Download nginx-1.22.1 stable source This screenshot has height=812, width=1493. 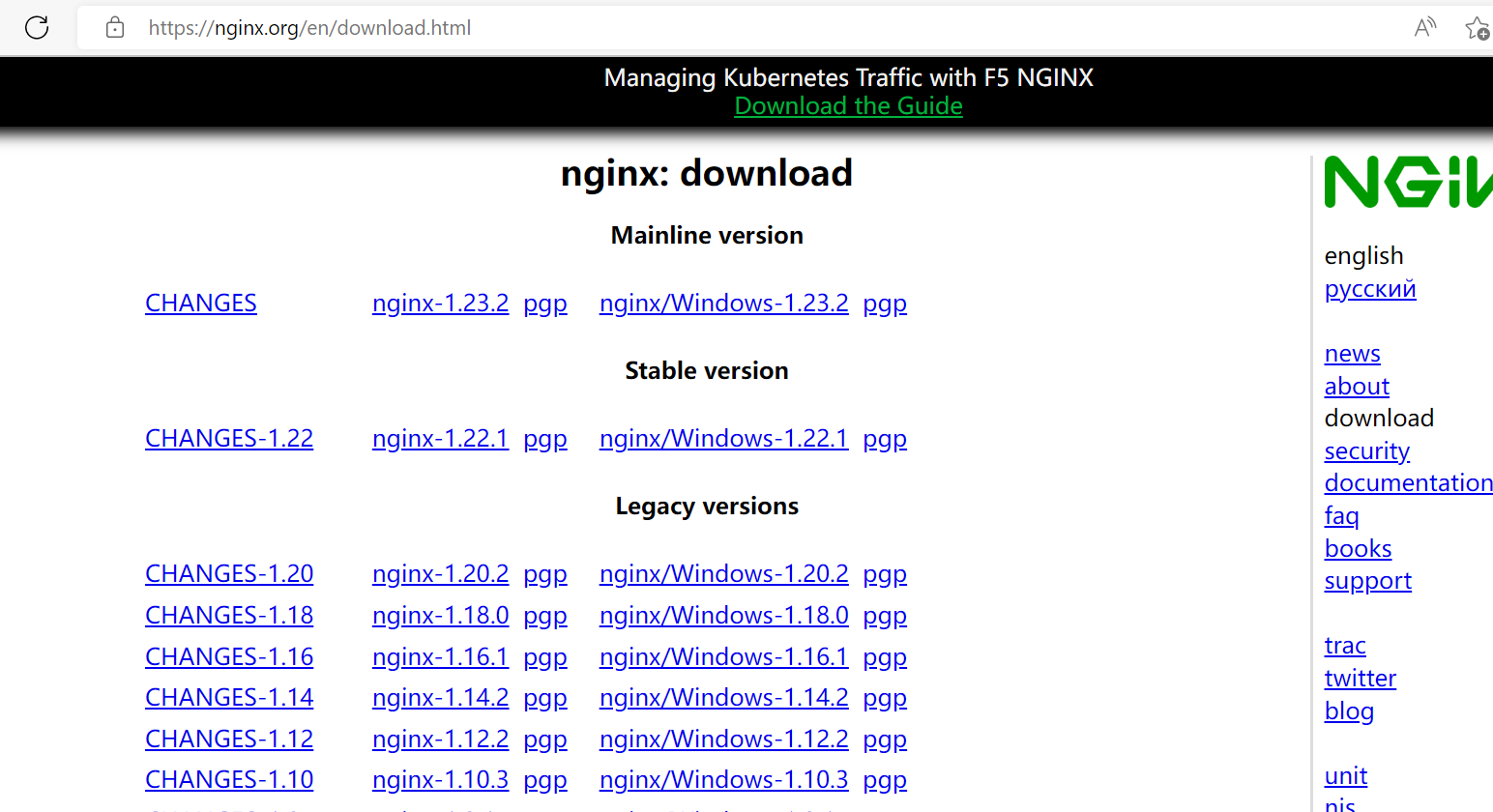[440, 438]
